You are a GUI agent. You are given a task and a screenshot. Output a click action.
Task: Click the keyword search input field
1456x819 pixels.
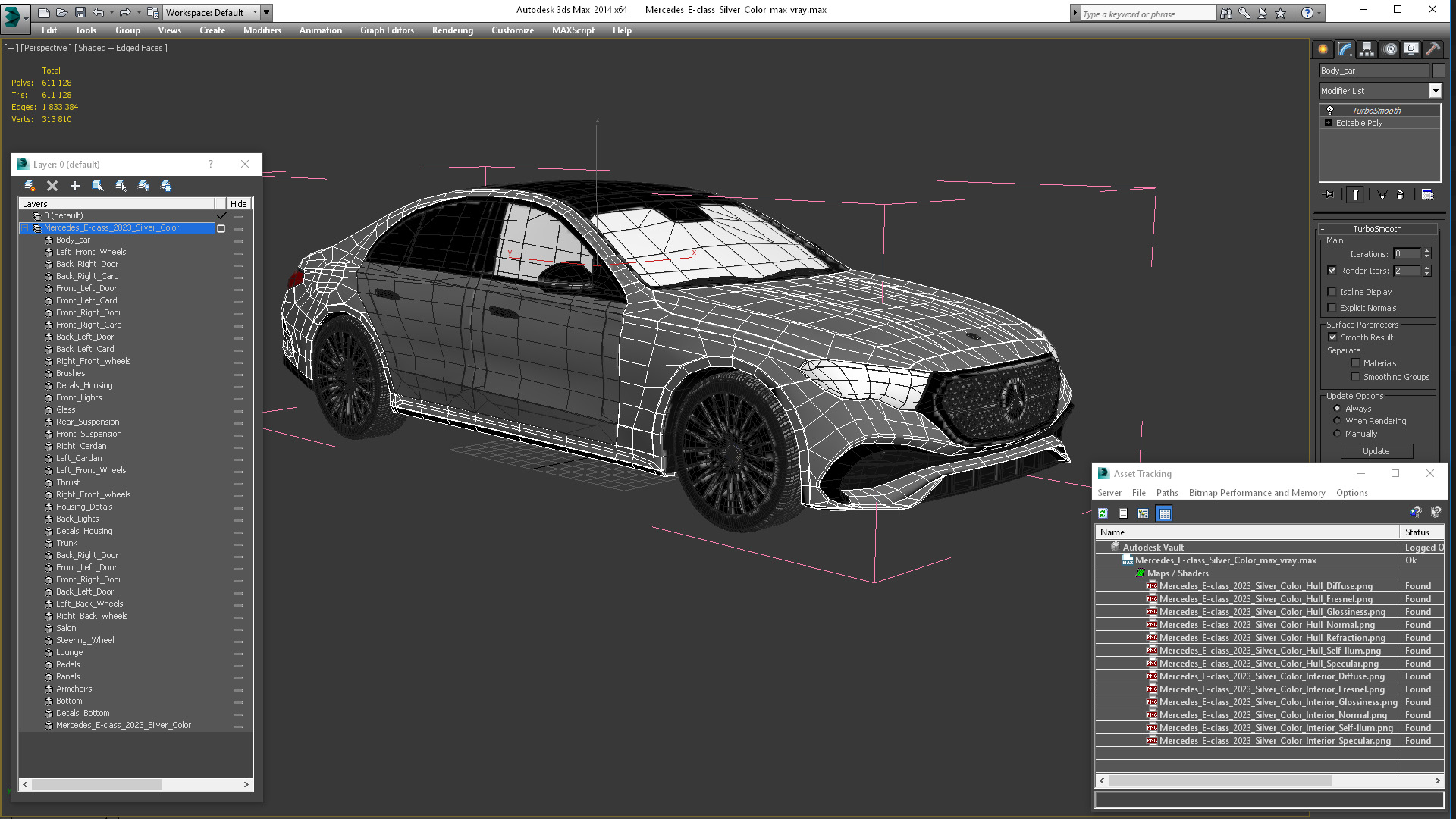1147,14
